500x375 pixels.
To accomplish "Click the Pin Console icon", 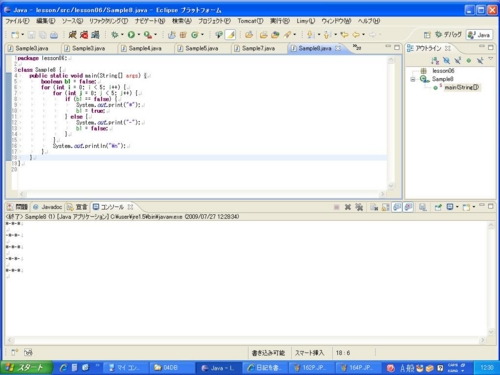I will pos(438,207).
